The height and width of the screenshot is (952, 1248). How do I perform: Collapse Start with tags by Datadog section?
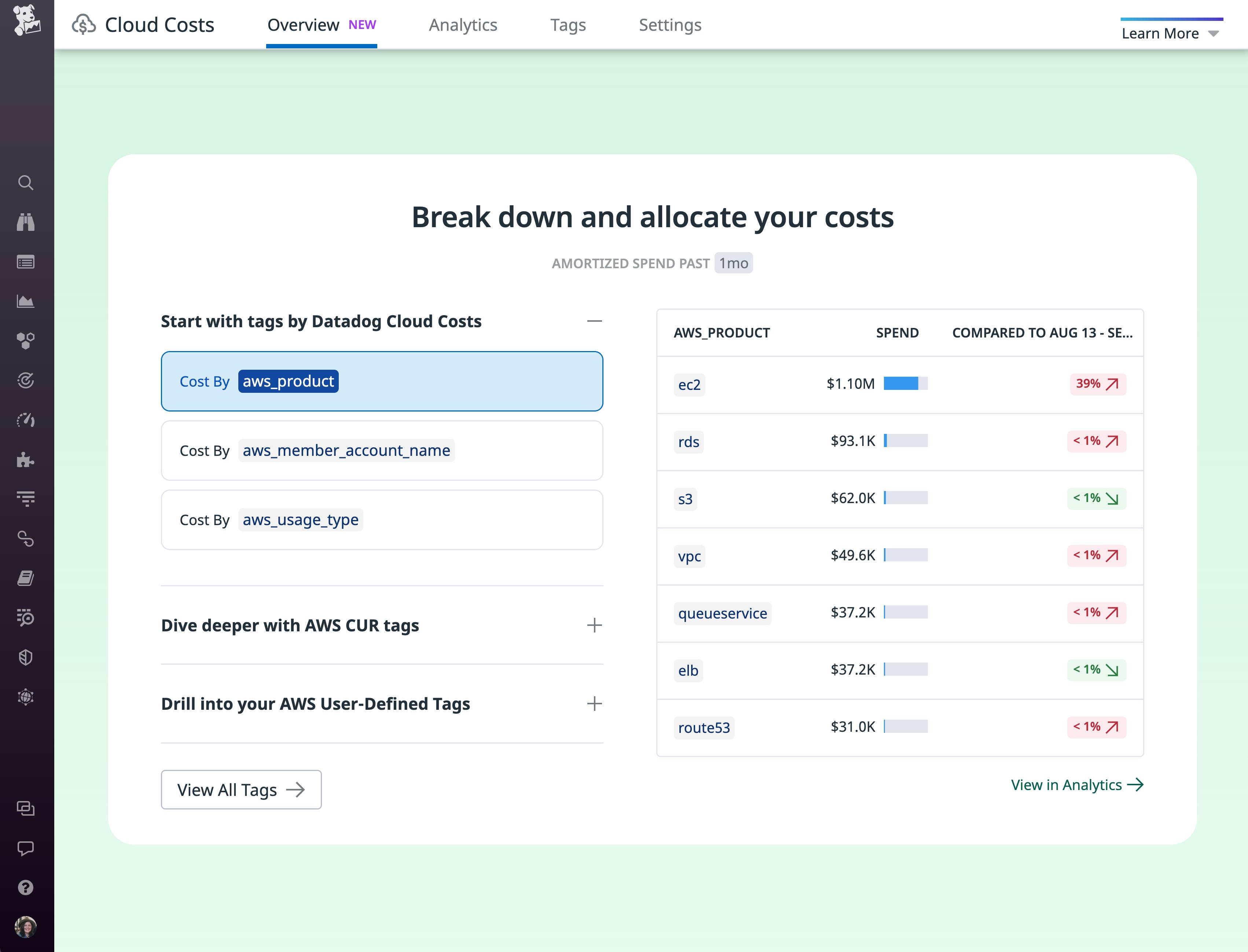click(x=594, y=321)
